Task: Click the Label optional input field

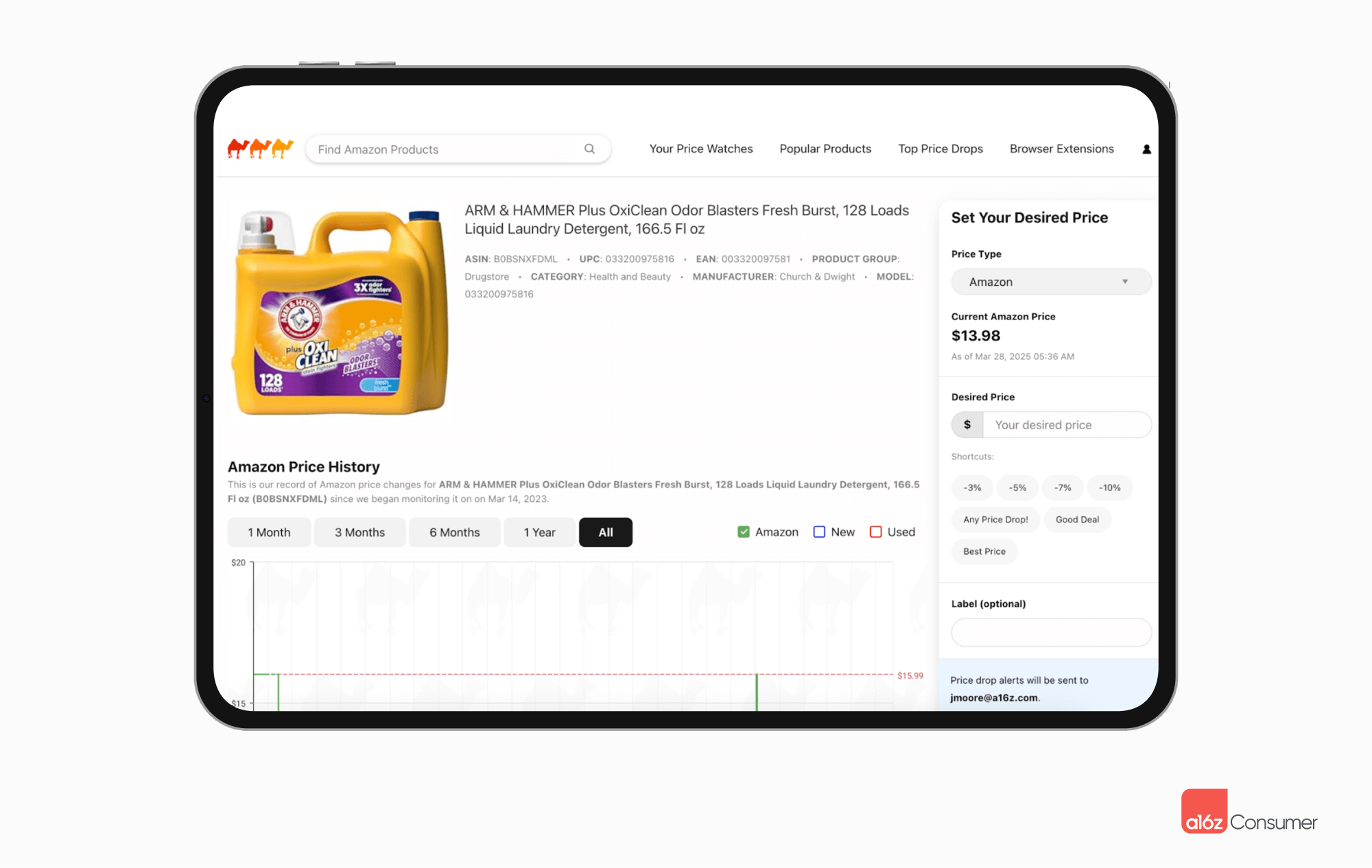Action: pos(1051,632)
